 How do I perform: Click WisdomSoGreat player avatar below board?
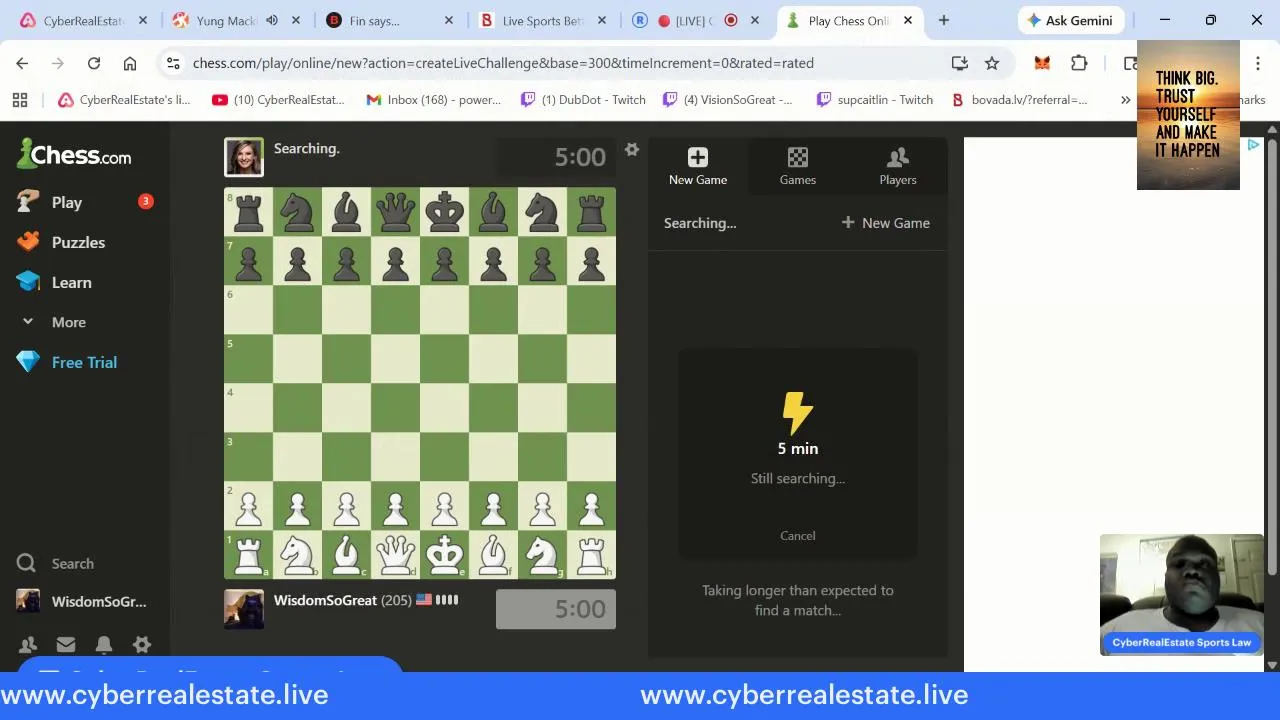[x=244, y=609]
